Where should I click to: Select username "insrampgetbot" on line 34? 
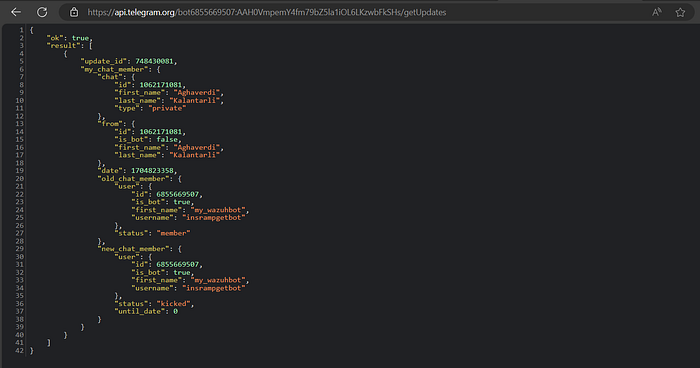tap(213, 288)
